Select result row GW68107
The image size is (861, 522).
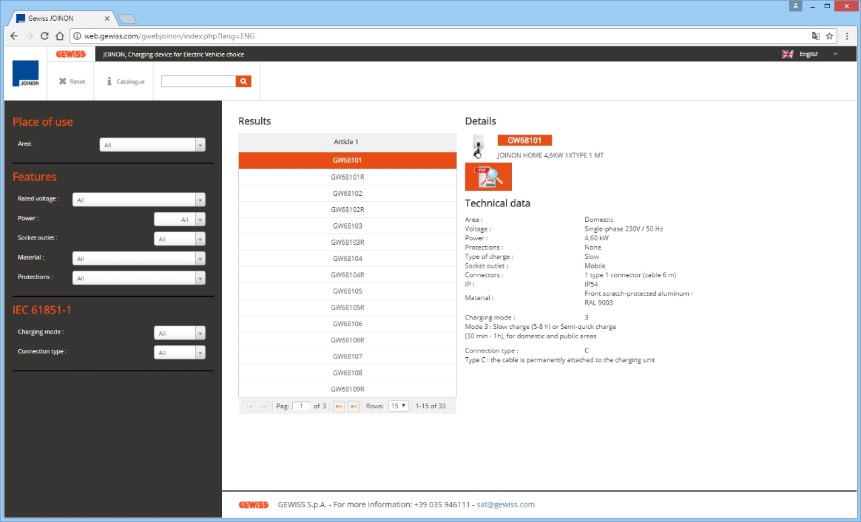point(347,356)
